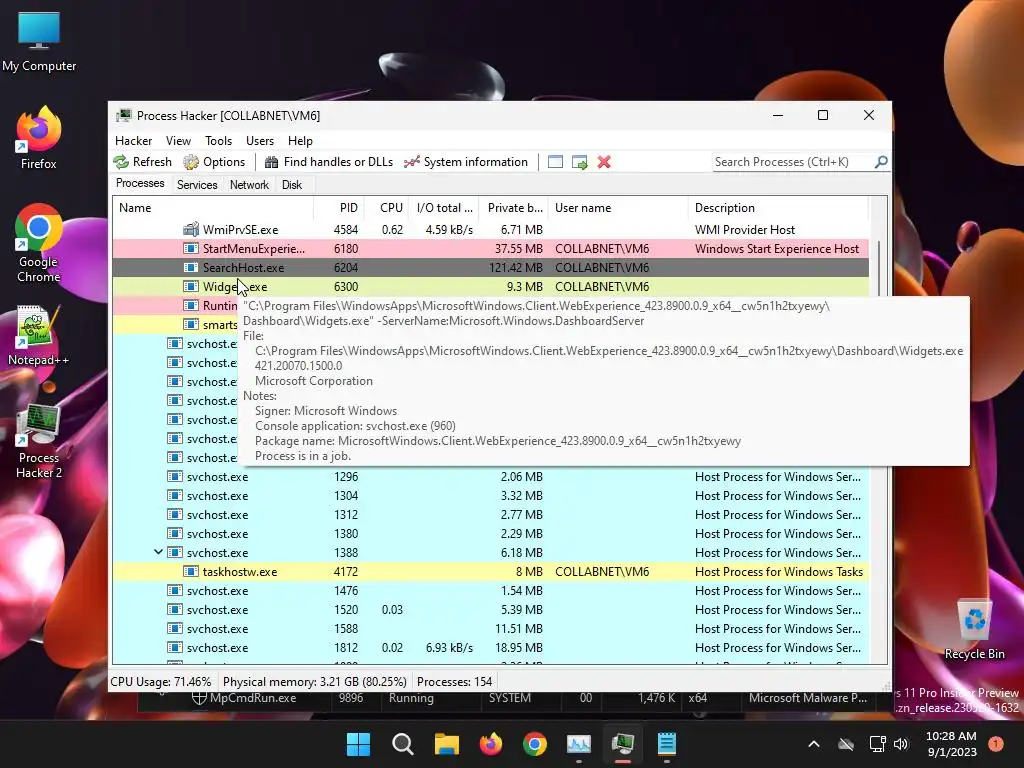
Task: Select the svchost.exe PID 1296 icon
Action: [174, 477]
